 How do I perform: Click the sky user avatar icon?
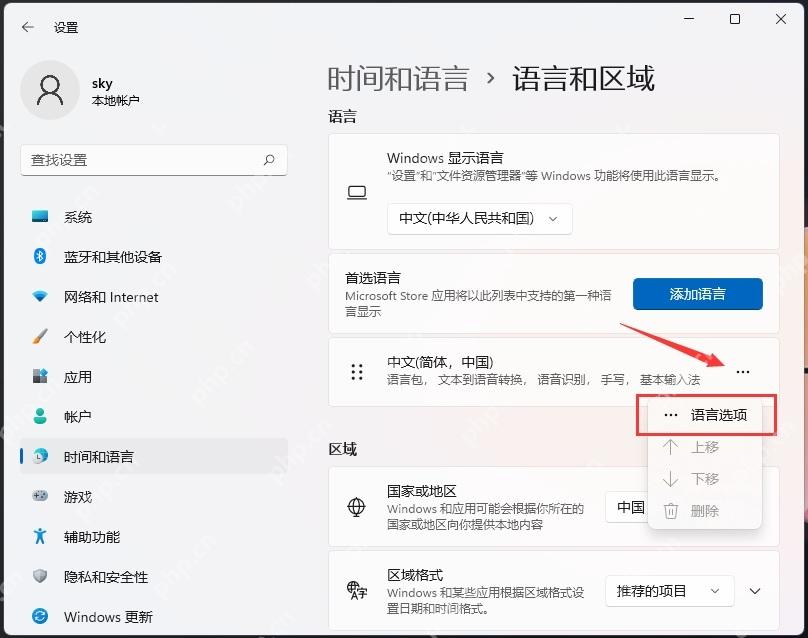pyautogui.click(x=50, y=91)
